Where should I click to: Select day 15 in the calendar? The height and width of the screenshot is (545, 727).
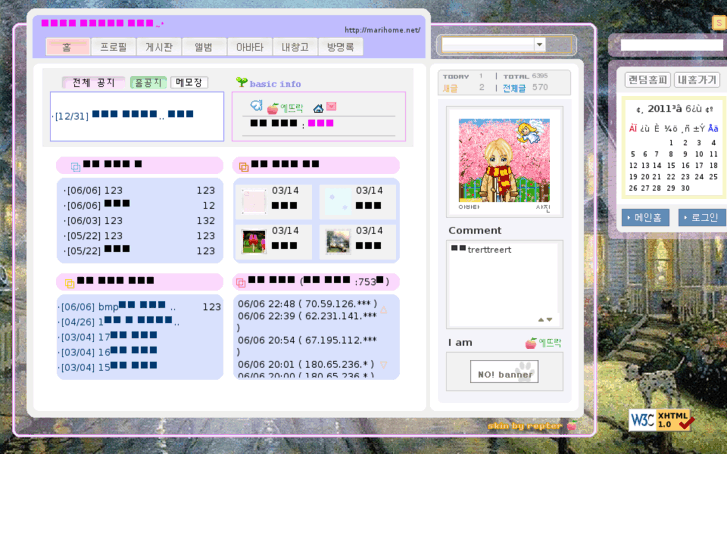671,165
